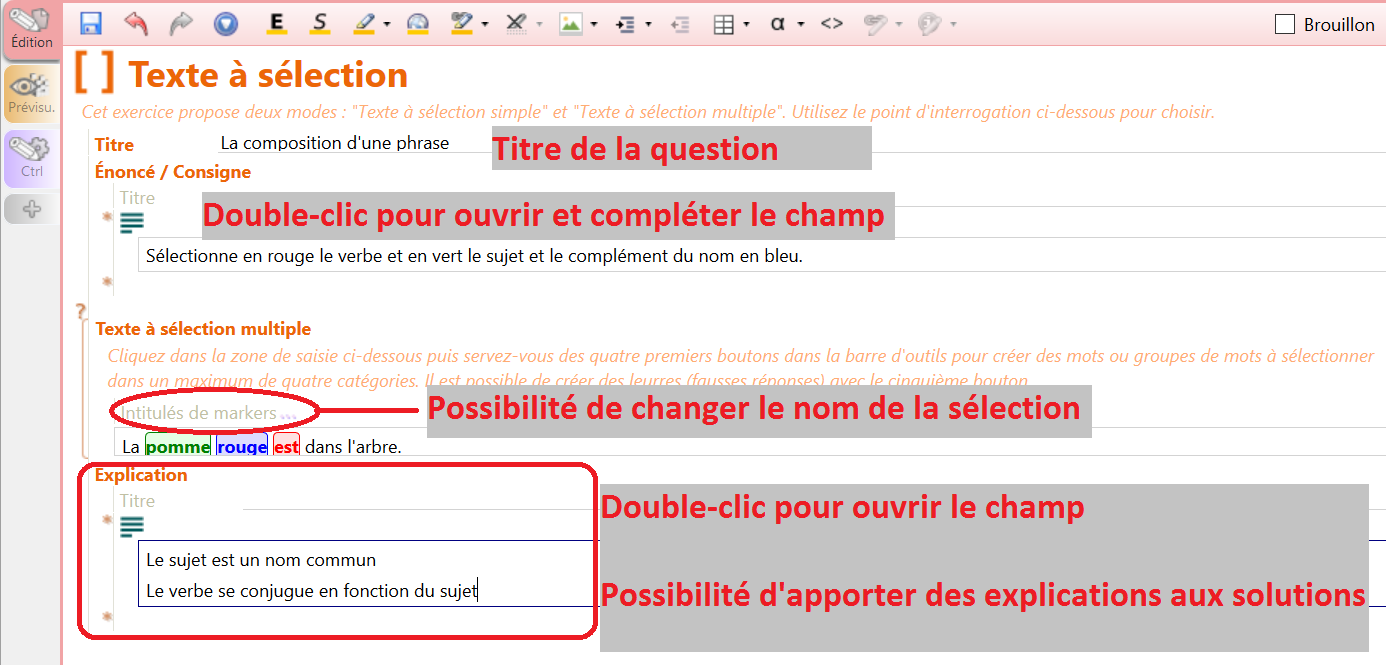The height and width of the screenshot is (665, 1386).
Task: Click the line 'Le verbe se conjugue en fonction du sujet'
Action: (312, 591)
